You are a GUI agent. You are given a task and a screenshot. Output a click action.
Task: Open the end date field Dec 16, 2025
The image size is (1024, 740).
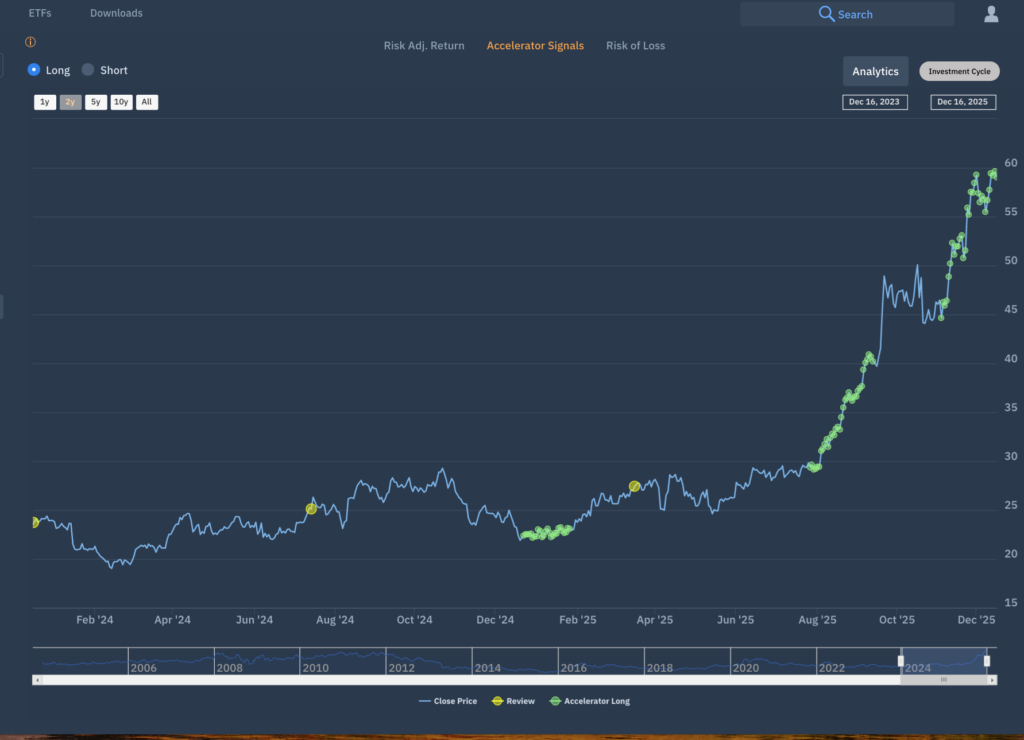point(962,102)
